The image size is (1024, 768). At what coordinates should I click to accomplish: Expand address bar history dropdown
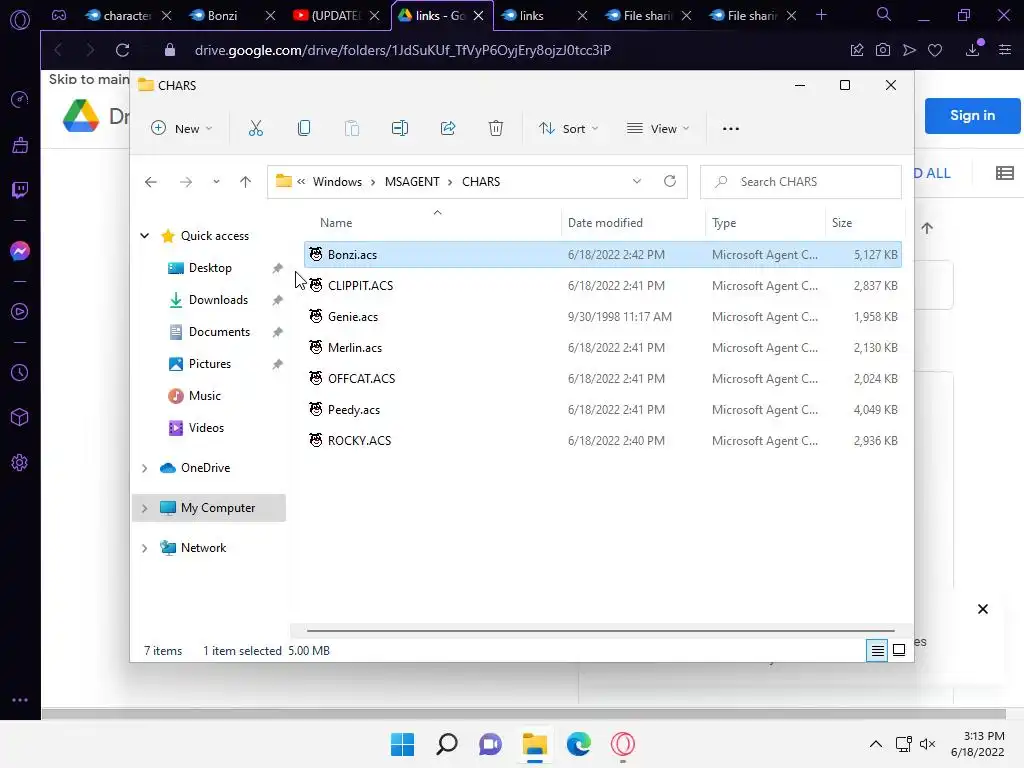(x=637, y=181)
